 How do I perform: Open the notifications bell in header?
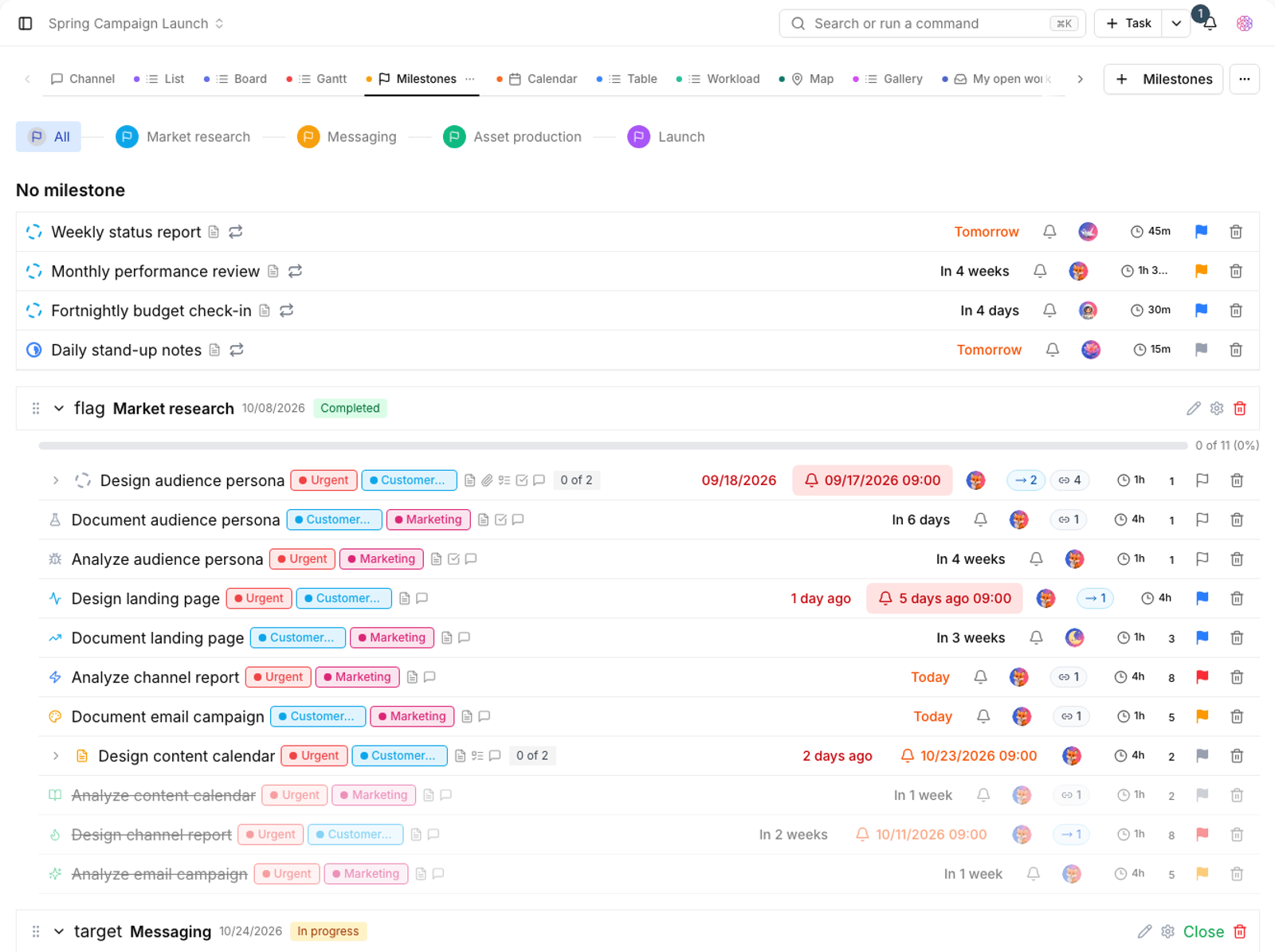[1209, 23]
